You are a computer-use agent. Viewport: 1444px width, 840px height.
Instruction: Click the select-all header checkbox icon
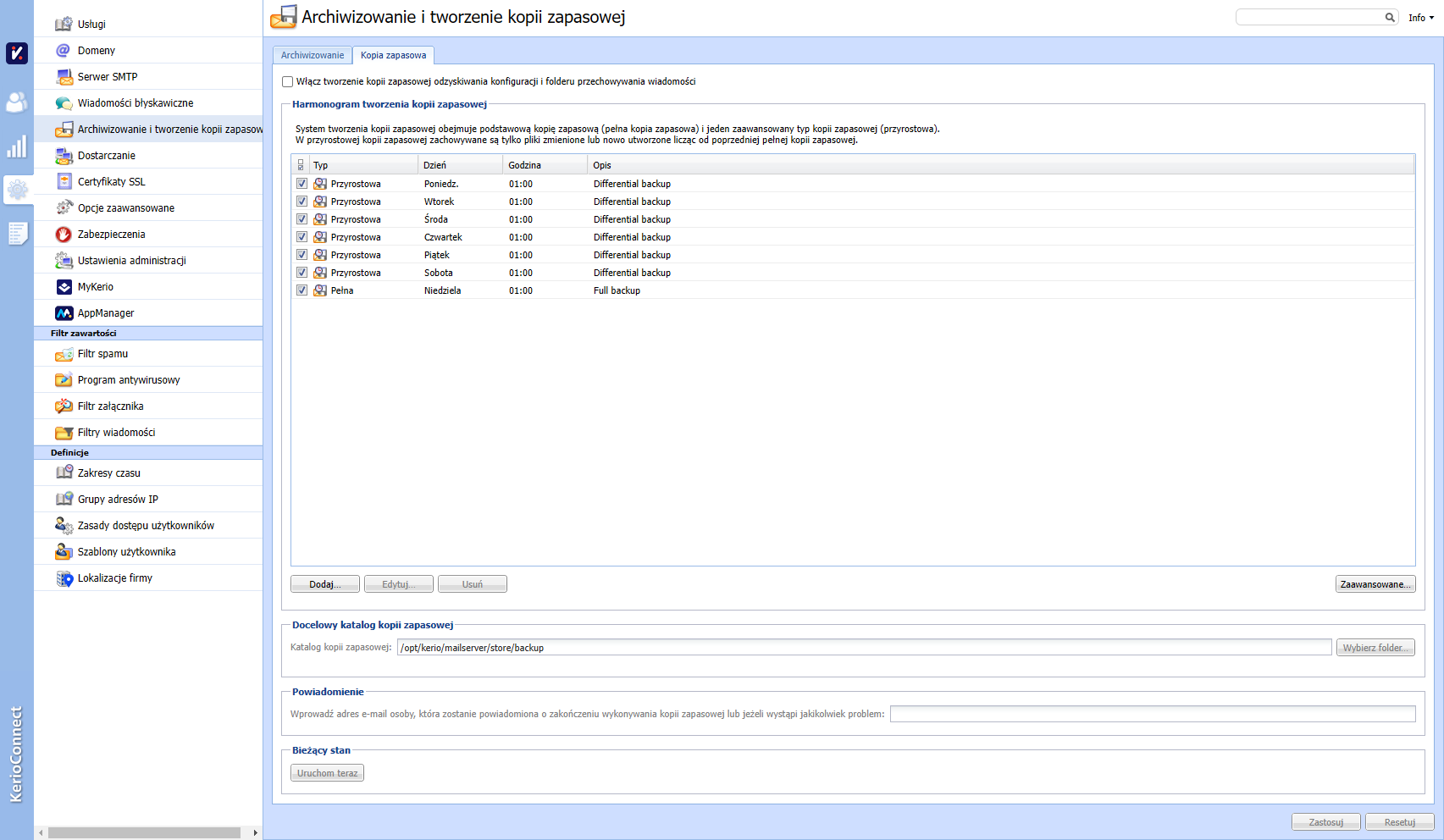pos(301,165)
